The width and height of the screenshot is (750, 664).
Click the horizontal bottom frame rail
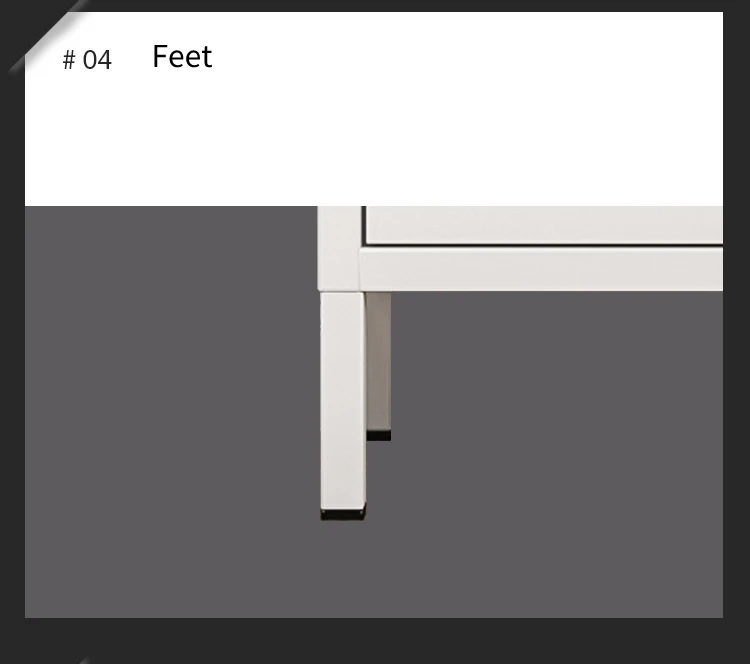(x=541, y=269)
